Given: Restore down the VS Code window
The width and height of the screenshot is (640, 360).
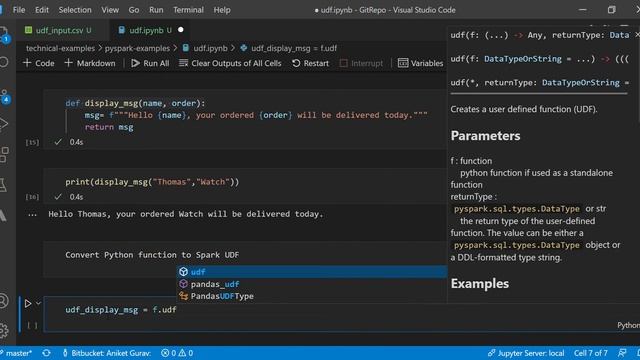Looking at the screenshot, I should click(611, 10).
